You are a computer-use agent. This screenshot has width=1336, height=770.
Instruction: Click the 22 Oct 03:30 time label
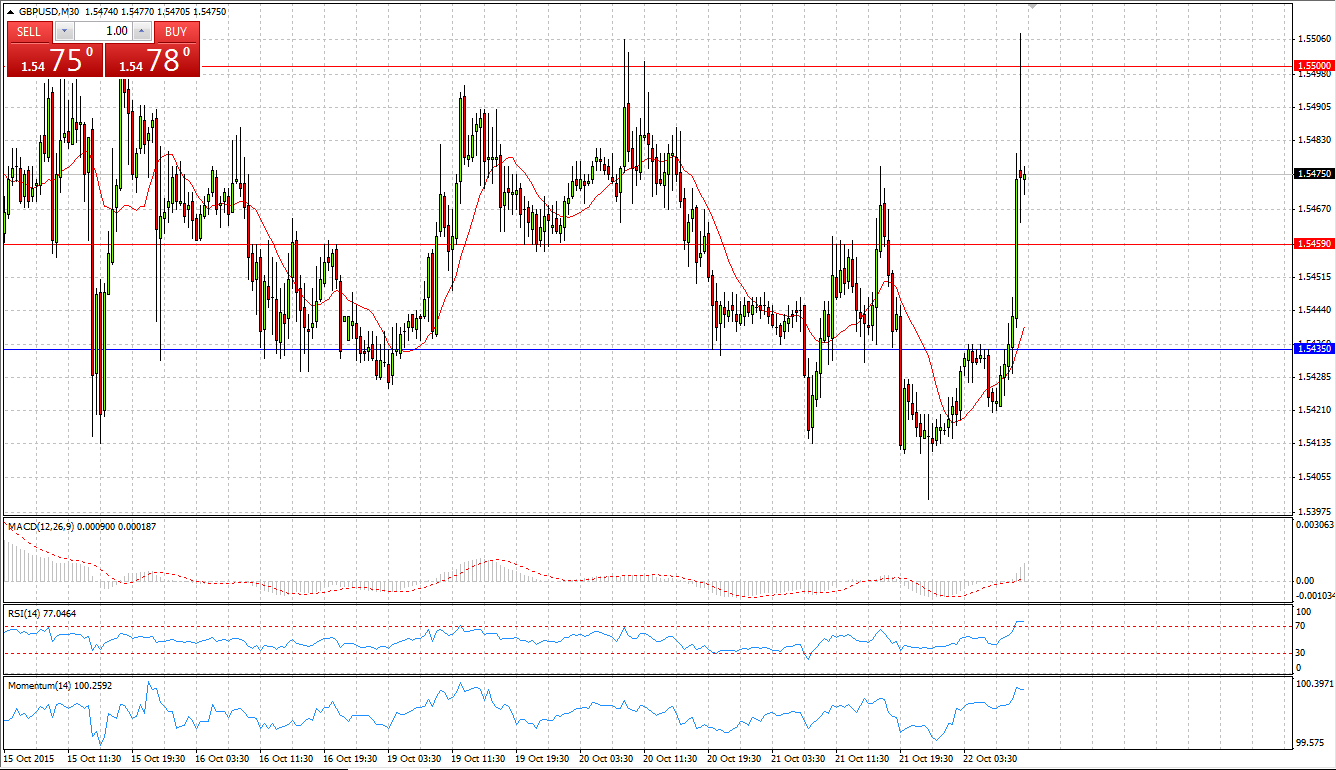pyautogui.click(x=991, y=759)
